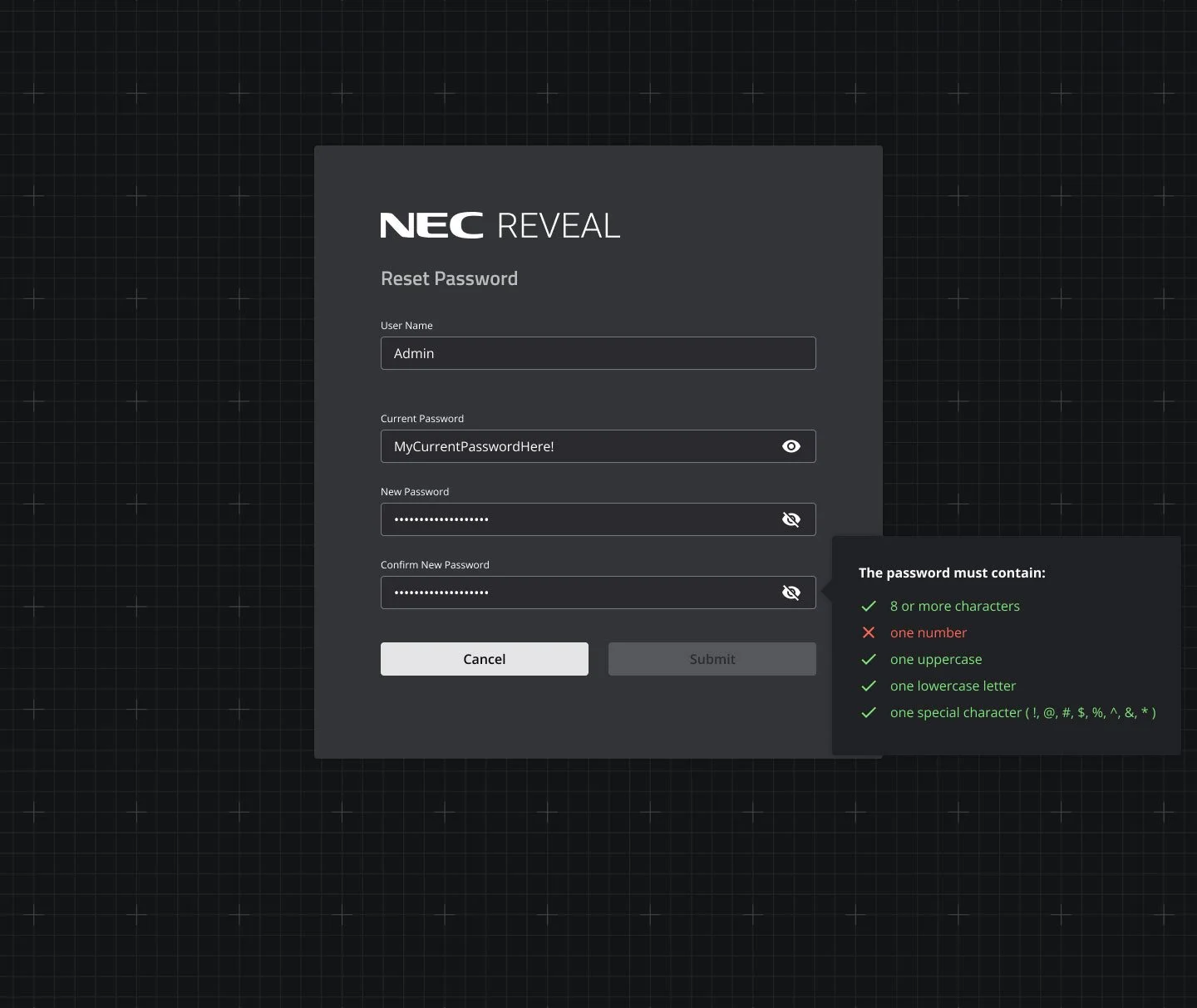The image size is (1197, 1008).
Task: Click the NEC REVEAL logo
Action: (x=500, y=225)
